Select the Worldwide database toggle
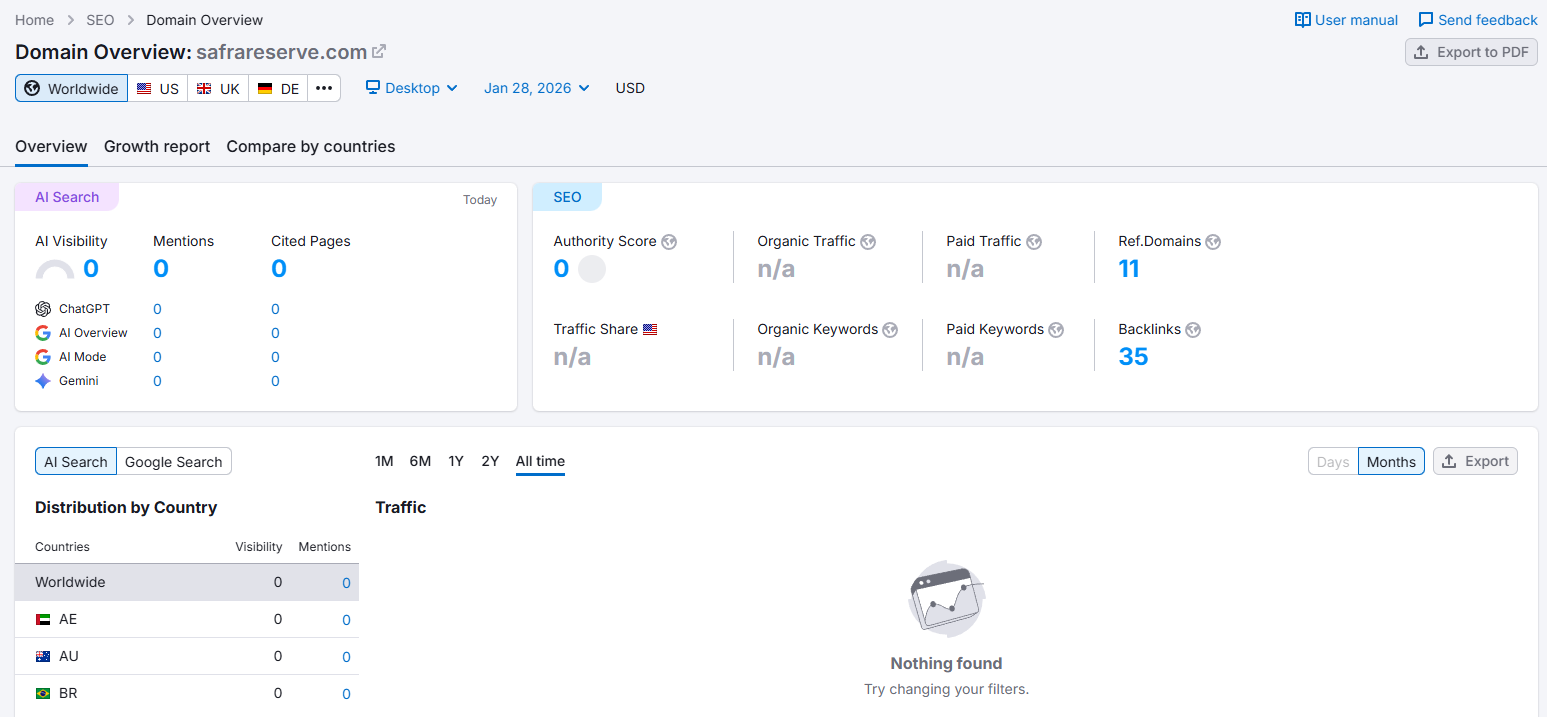Screen dimensions: 1547x717 coord(71,88)
